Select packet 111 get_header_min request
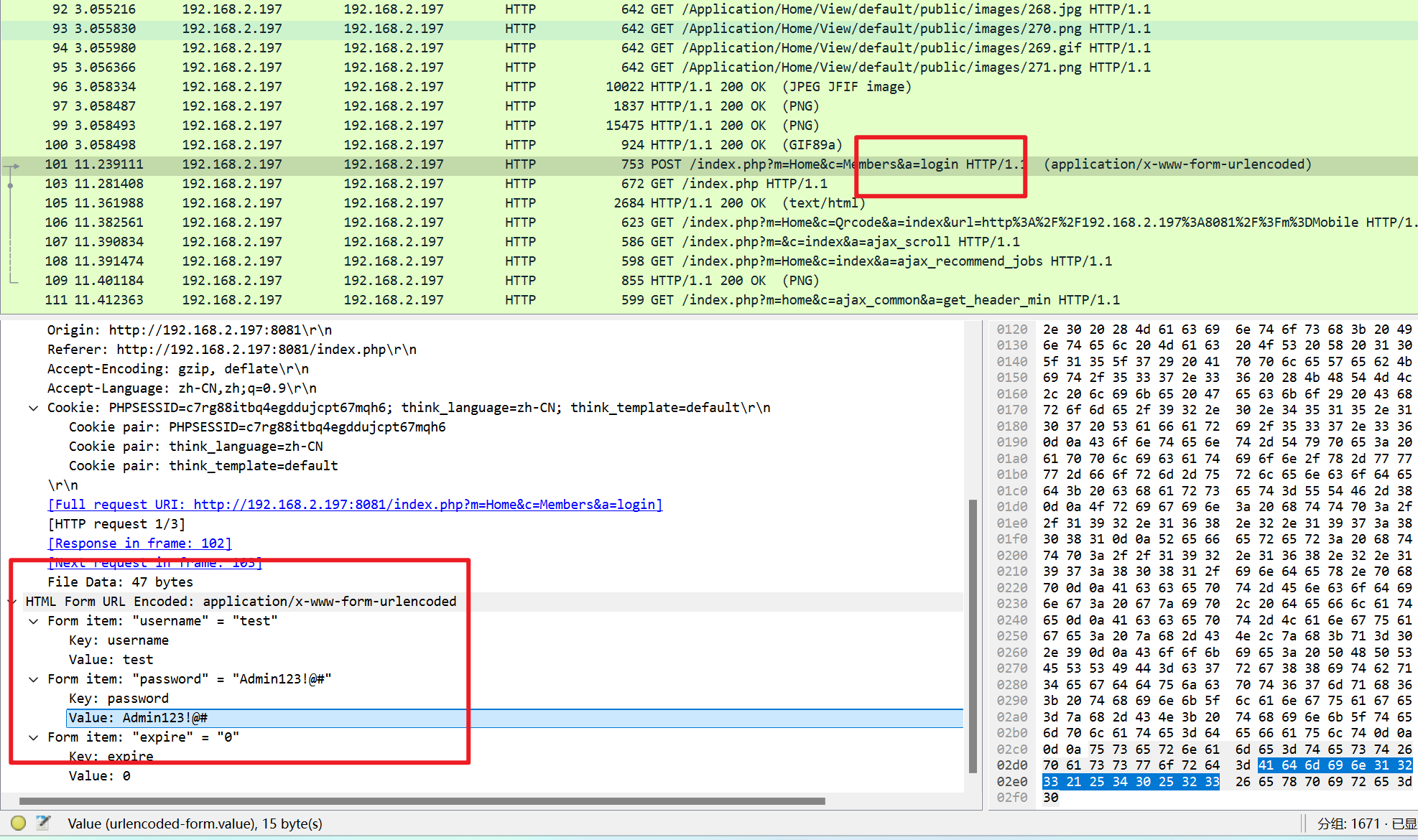Image resolution: width=1418 pixels, height=840 pixels. pyautogui.click(x=709, y=300)
